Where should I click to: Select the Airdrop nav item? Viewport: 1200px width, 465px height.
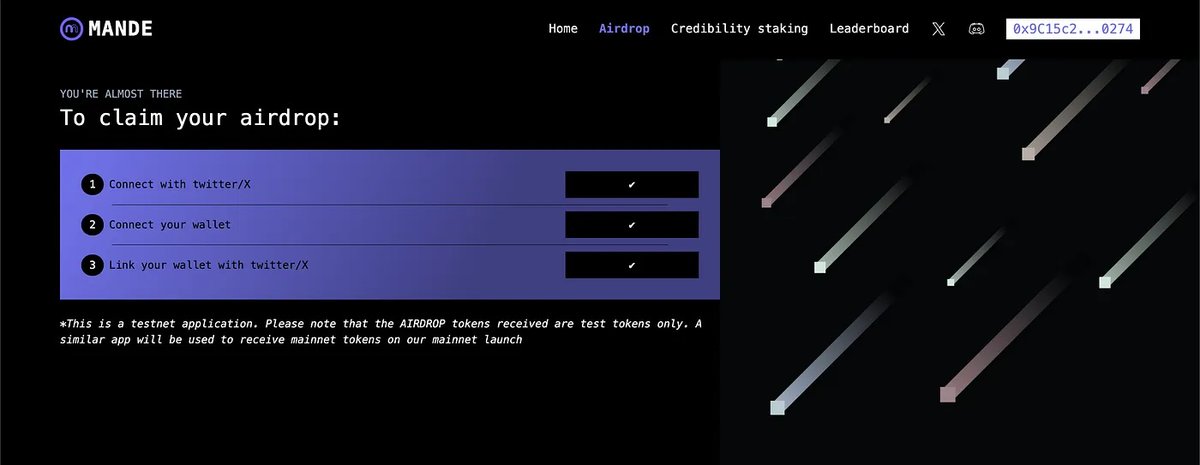pyautogui.click(x=624, y=29)
